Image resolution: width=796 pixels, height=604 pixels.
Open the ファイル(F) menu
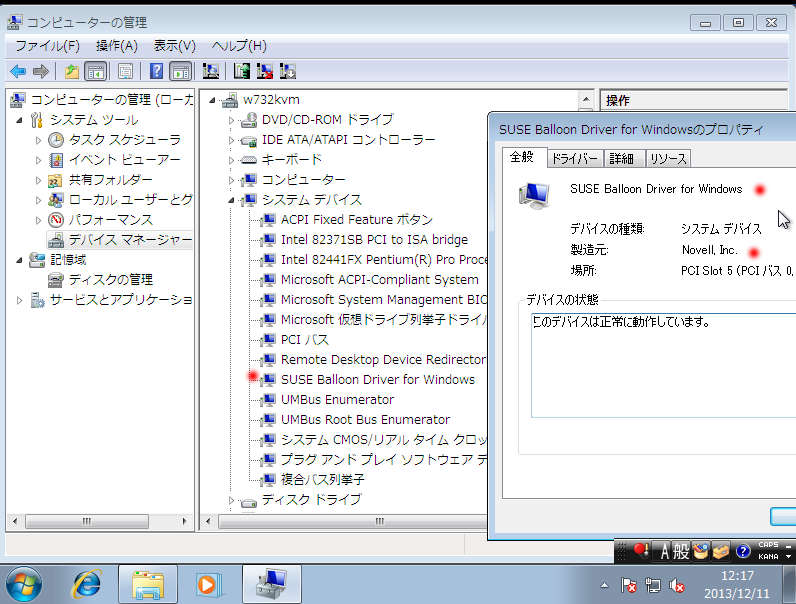point(47,46)
